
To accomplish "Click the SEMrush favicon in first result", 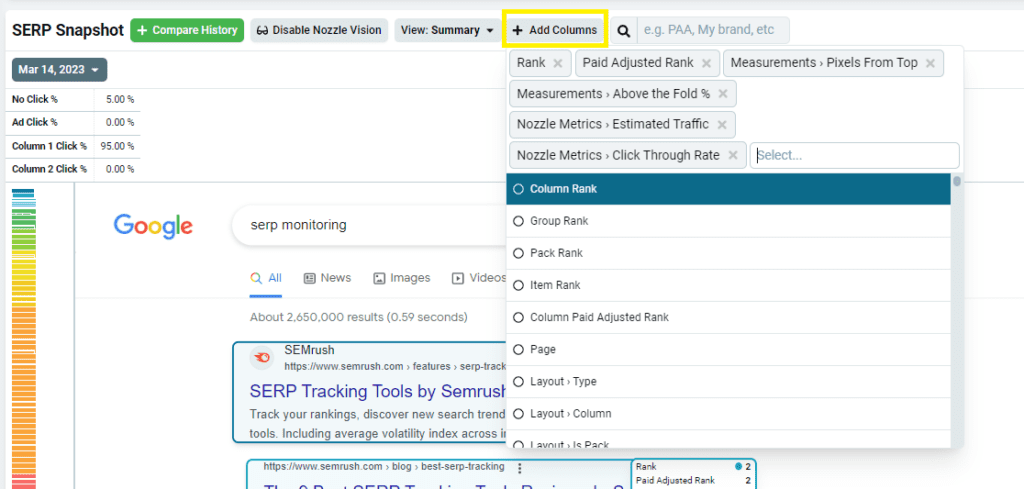I will (x=262, y=357).
